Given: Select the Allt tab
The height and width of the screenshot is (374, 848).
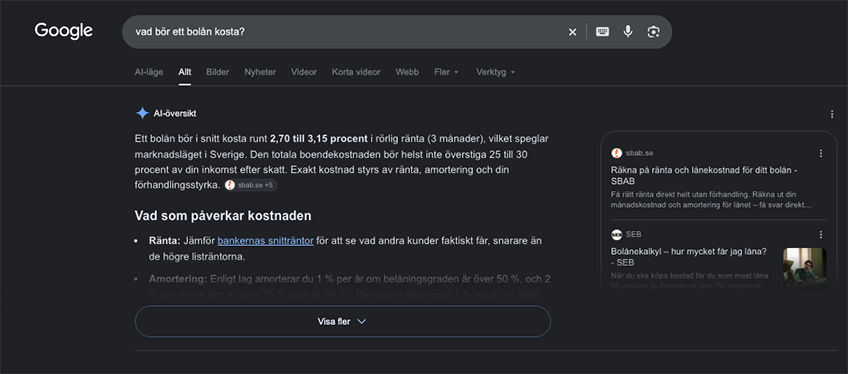Looking at the screenshot, I should pyautogui.click(x=185, y=72).
